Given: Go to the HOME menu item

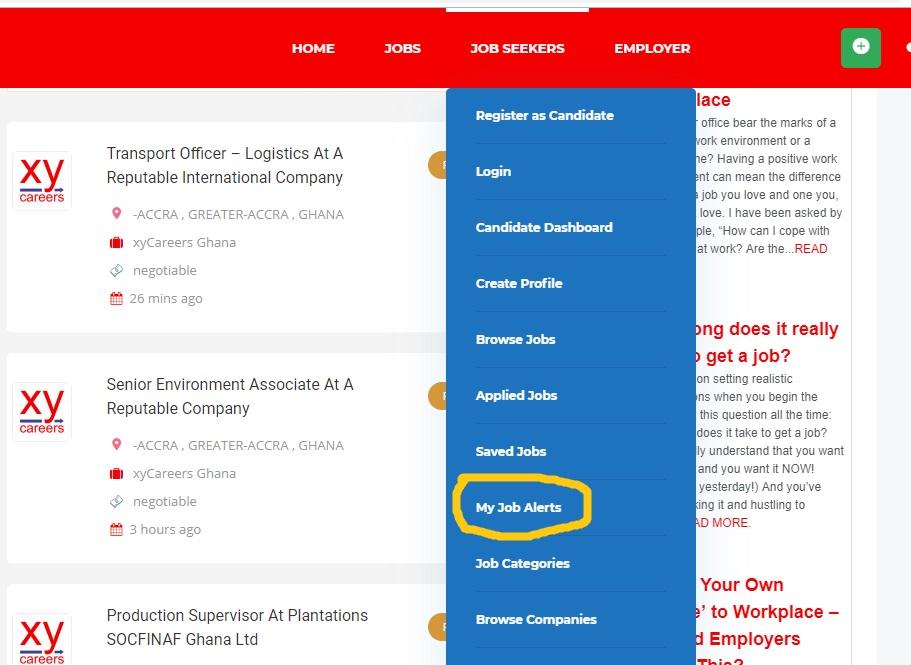Looking at the screenshot, I should (x=313, y=48).
